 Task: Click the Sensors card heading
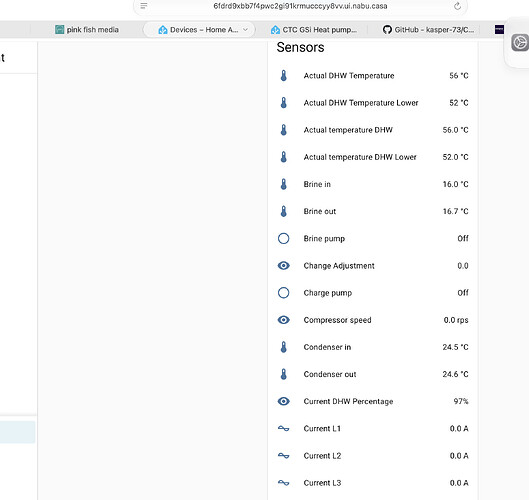(x=300, y=47)
